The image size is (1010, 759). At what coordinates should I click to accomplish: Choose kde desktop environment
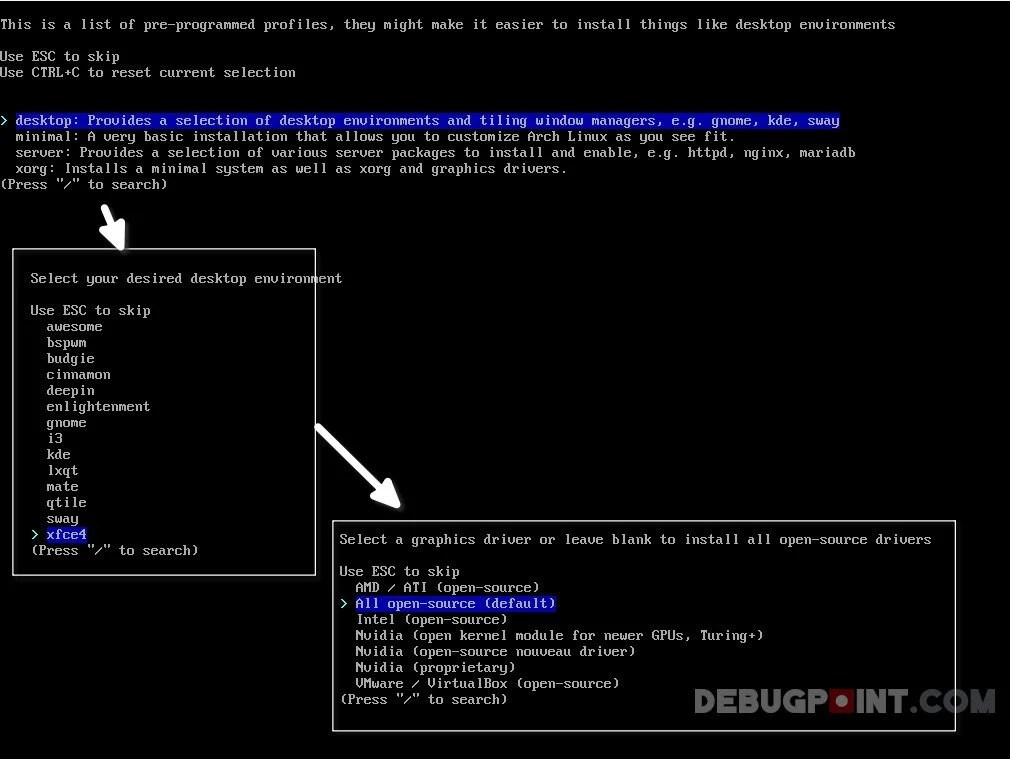coord(58,454)
